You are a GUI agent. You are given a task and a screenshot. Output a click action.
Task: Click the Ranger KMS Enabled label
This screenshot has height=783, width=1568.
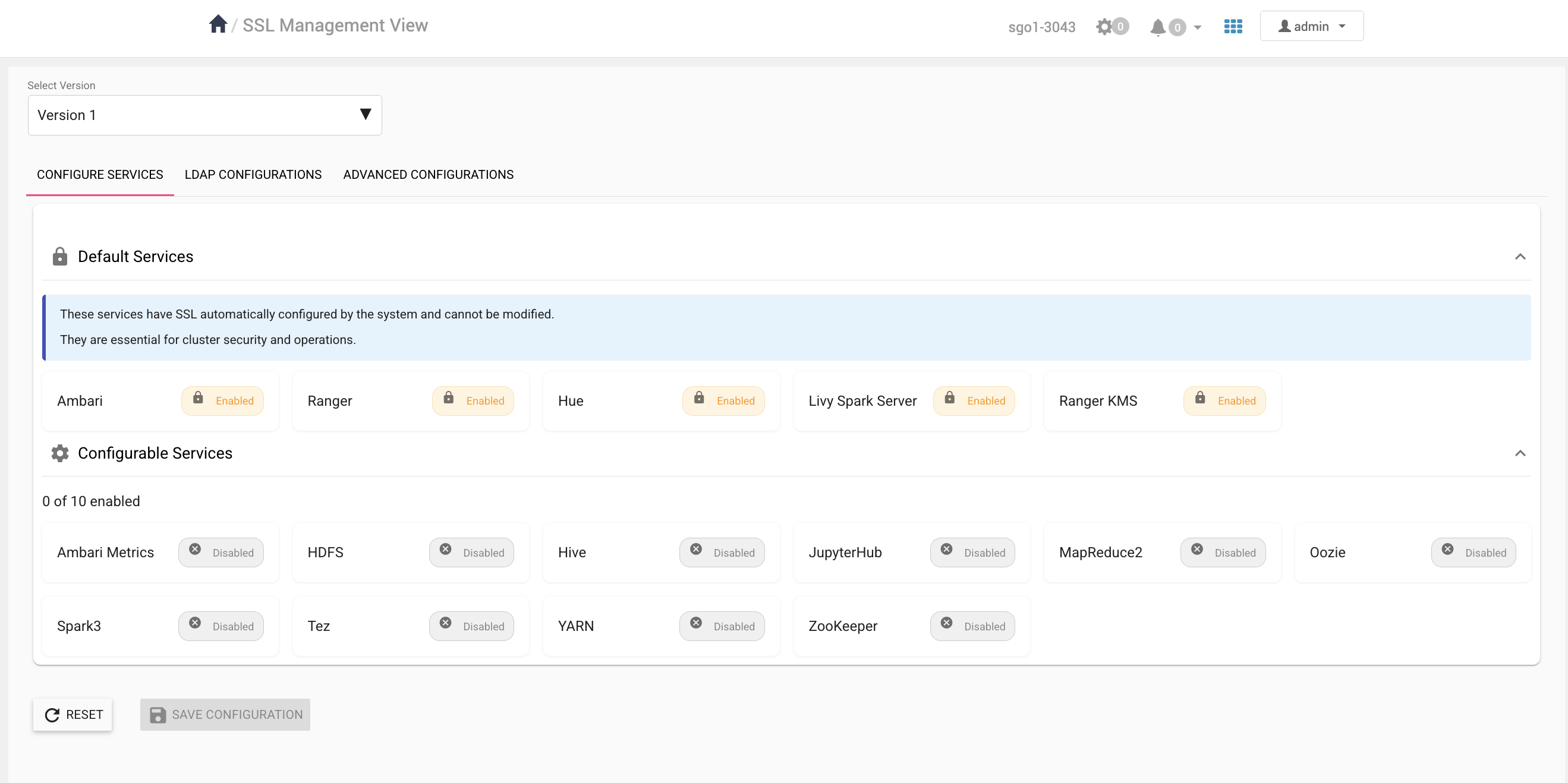[1236, 401]
